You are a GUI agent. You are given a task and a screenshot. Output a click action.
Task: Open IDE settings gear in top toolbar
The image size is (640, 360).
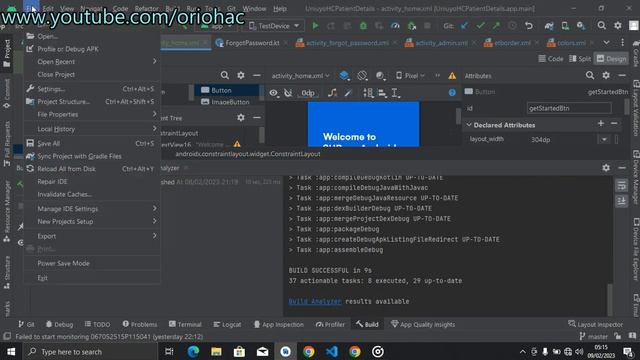[x=618, y=25]
